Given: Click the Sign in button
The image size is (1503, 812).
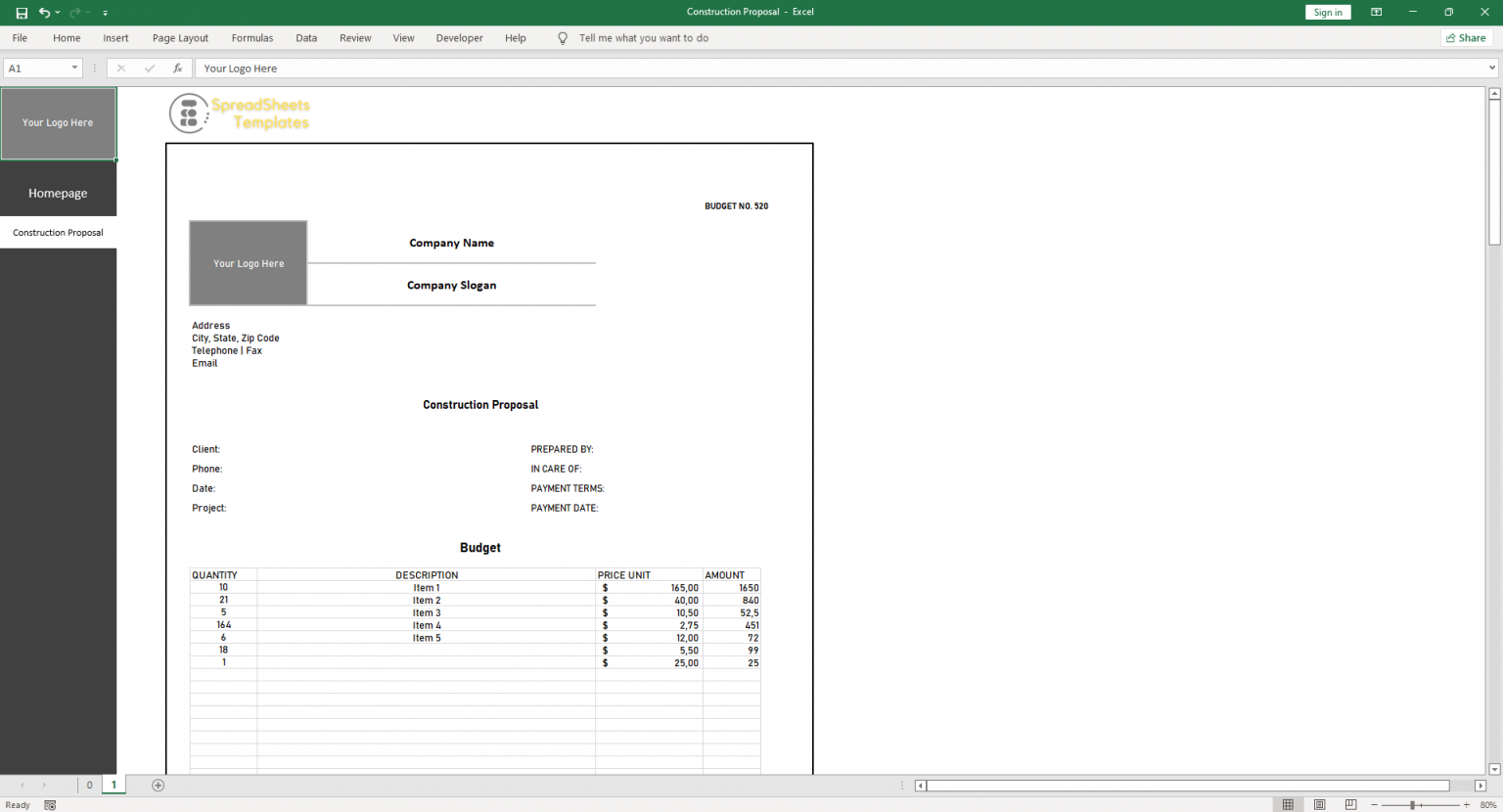Looking at the screenshot, I should pyautogui.click(x=1328, y=12).
